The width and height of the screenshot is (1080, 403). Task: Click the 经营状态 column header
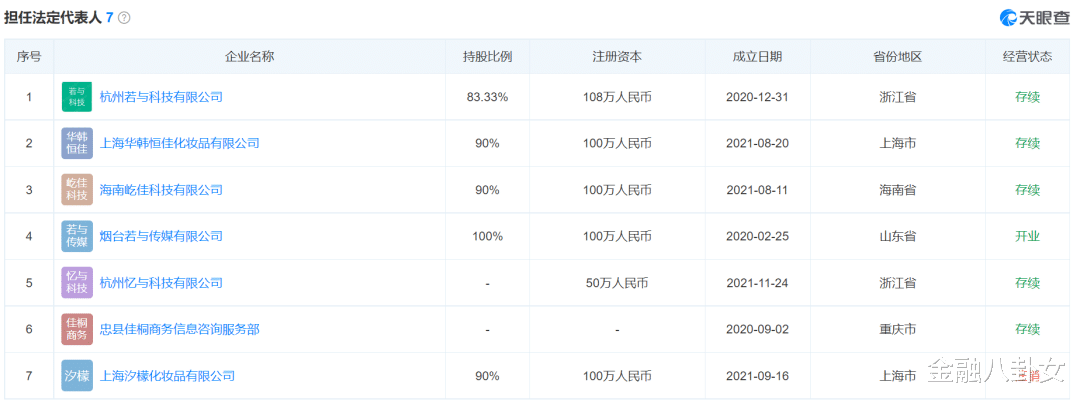(x=1027, y=57)
